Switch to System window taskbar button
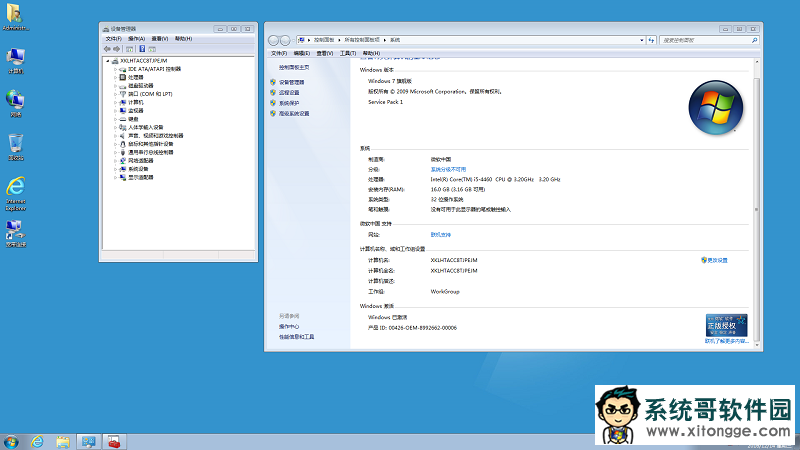This screenshot has height=450, width=800. 88,442
